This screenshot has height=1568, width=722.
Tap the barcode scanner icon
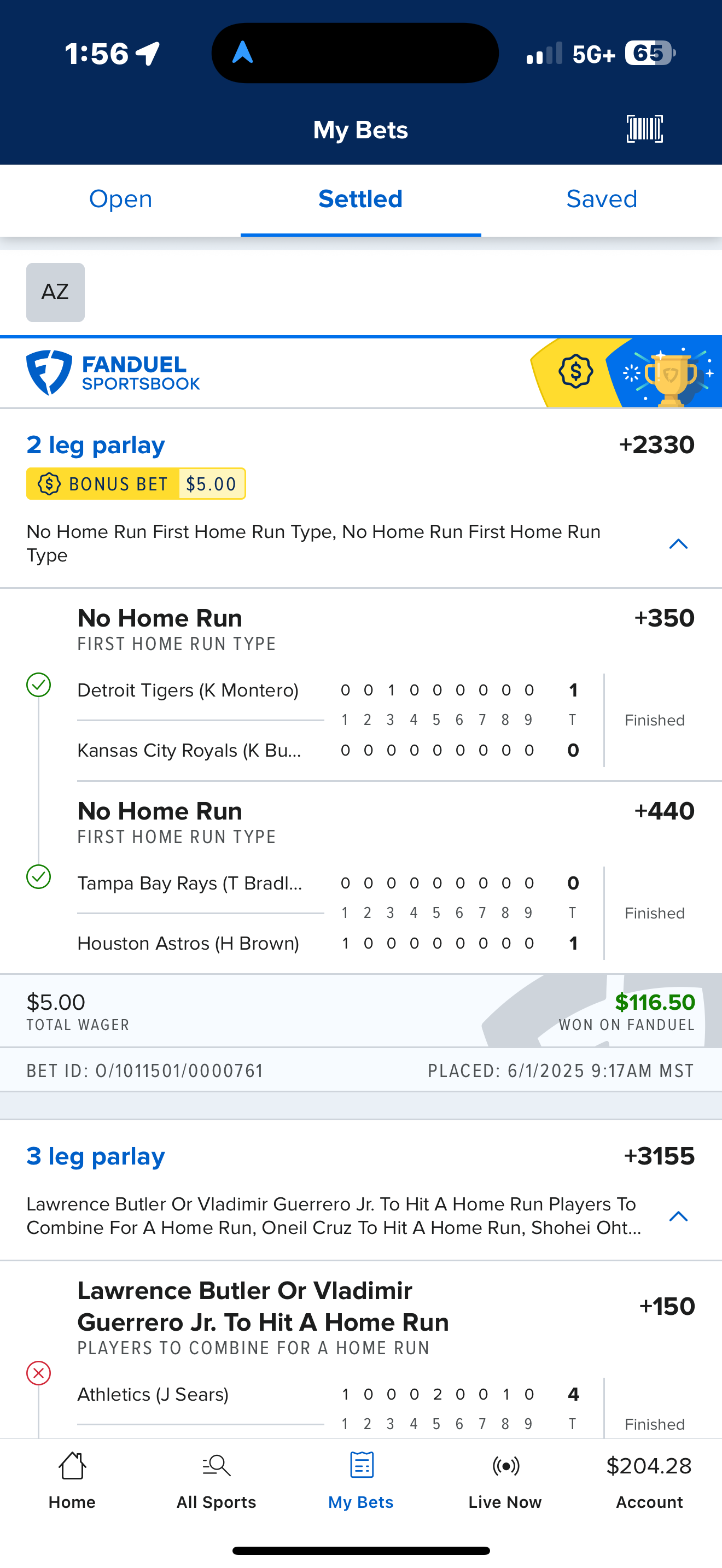pos(644,129)
